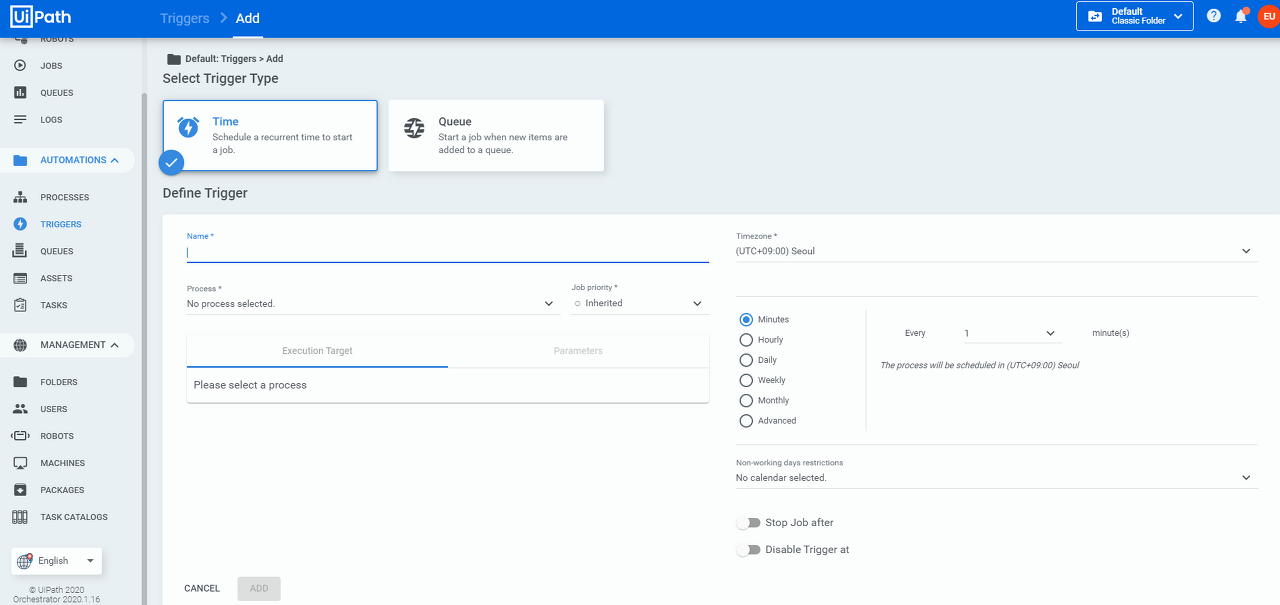Screen dimensions: 1280x605
Task: Open the Jobs play icon
Action: click(20, 66)
